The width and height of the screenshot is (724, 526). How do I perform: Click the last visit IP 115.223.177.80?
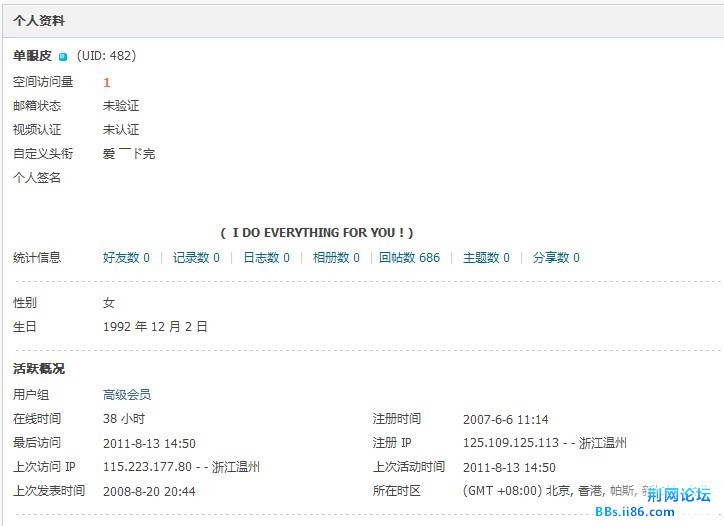point(147,467)
